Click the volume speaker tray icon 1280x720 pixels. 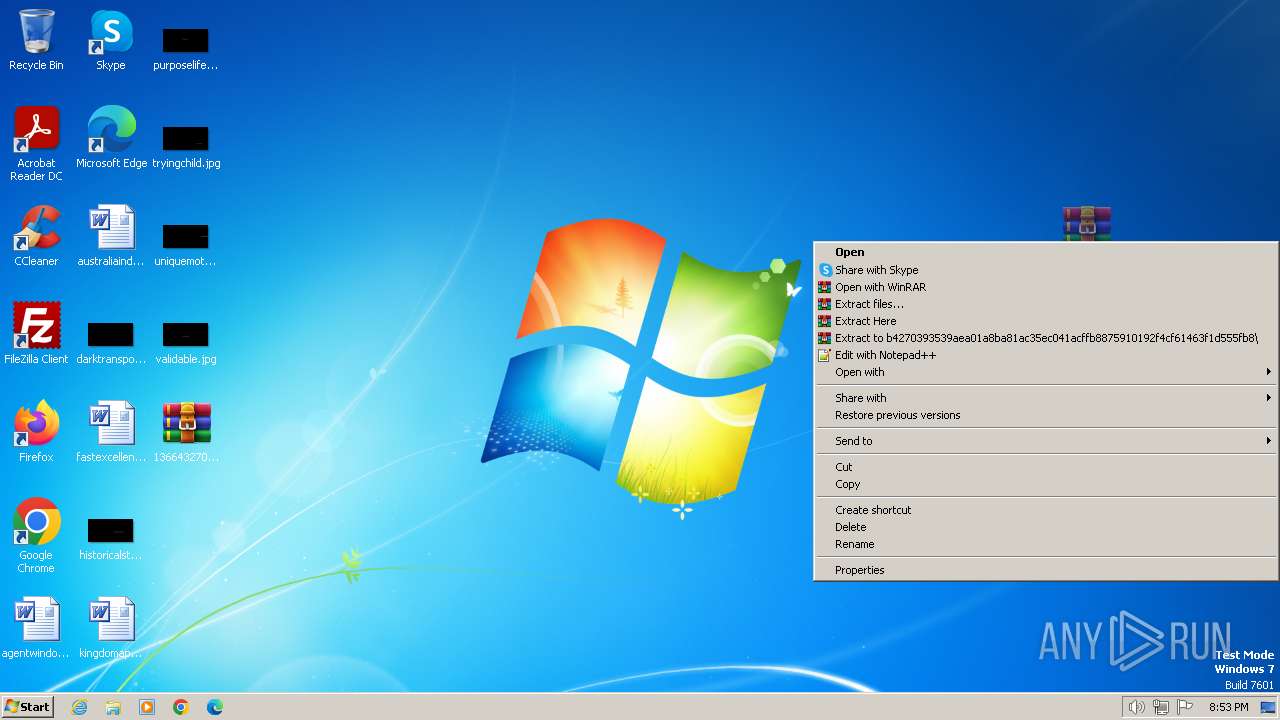tap(1136, 707)
